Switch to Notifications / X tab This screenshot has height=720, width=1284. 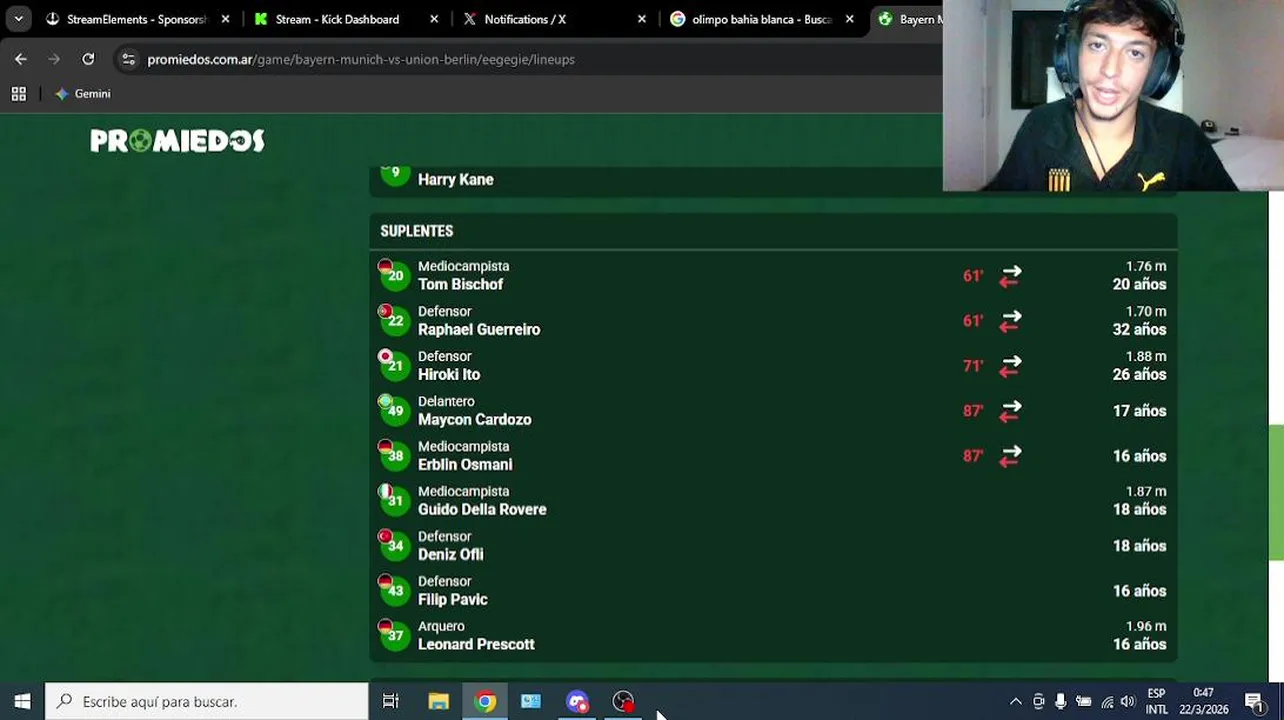[x=525, y=19]
